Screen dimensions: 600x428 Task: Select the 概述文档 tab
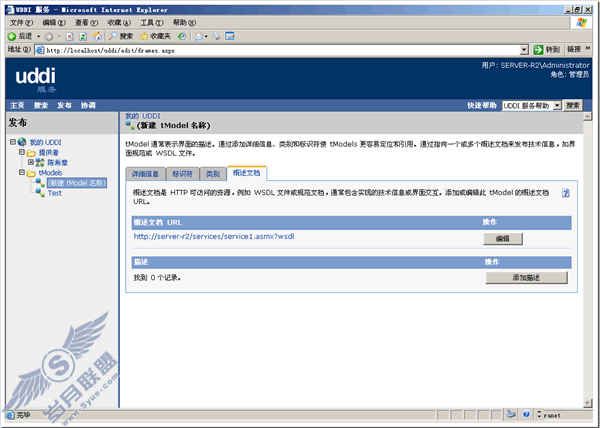pos(247,173)
